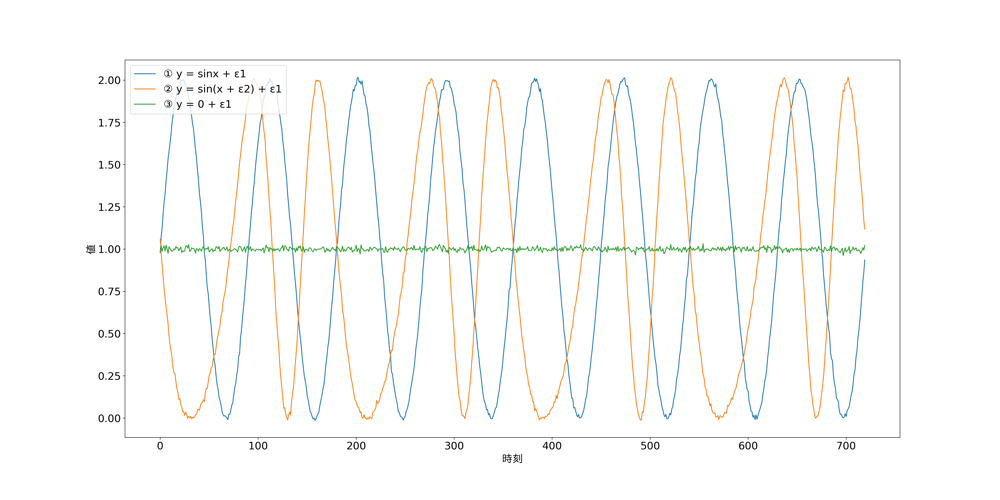Select legend entry ① y = sinx + ε1

tap(211, 74)
